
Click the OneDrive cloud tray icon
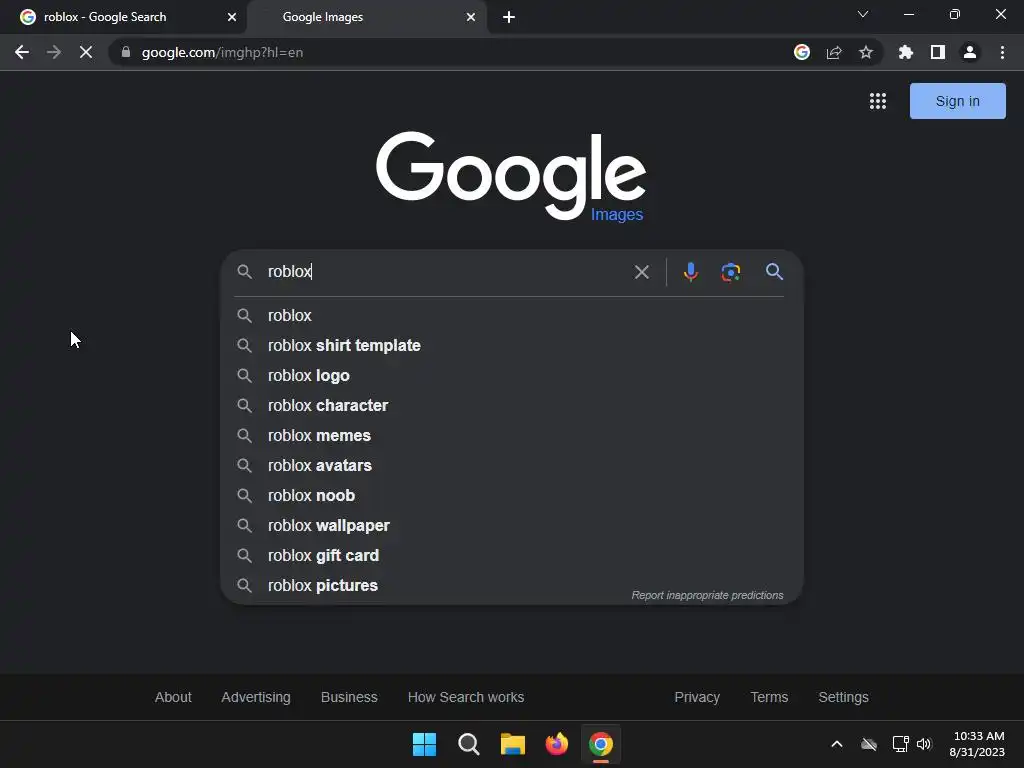coord(869,744)
